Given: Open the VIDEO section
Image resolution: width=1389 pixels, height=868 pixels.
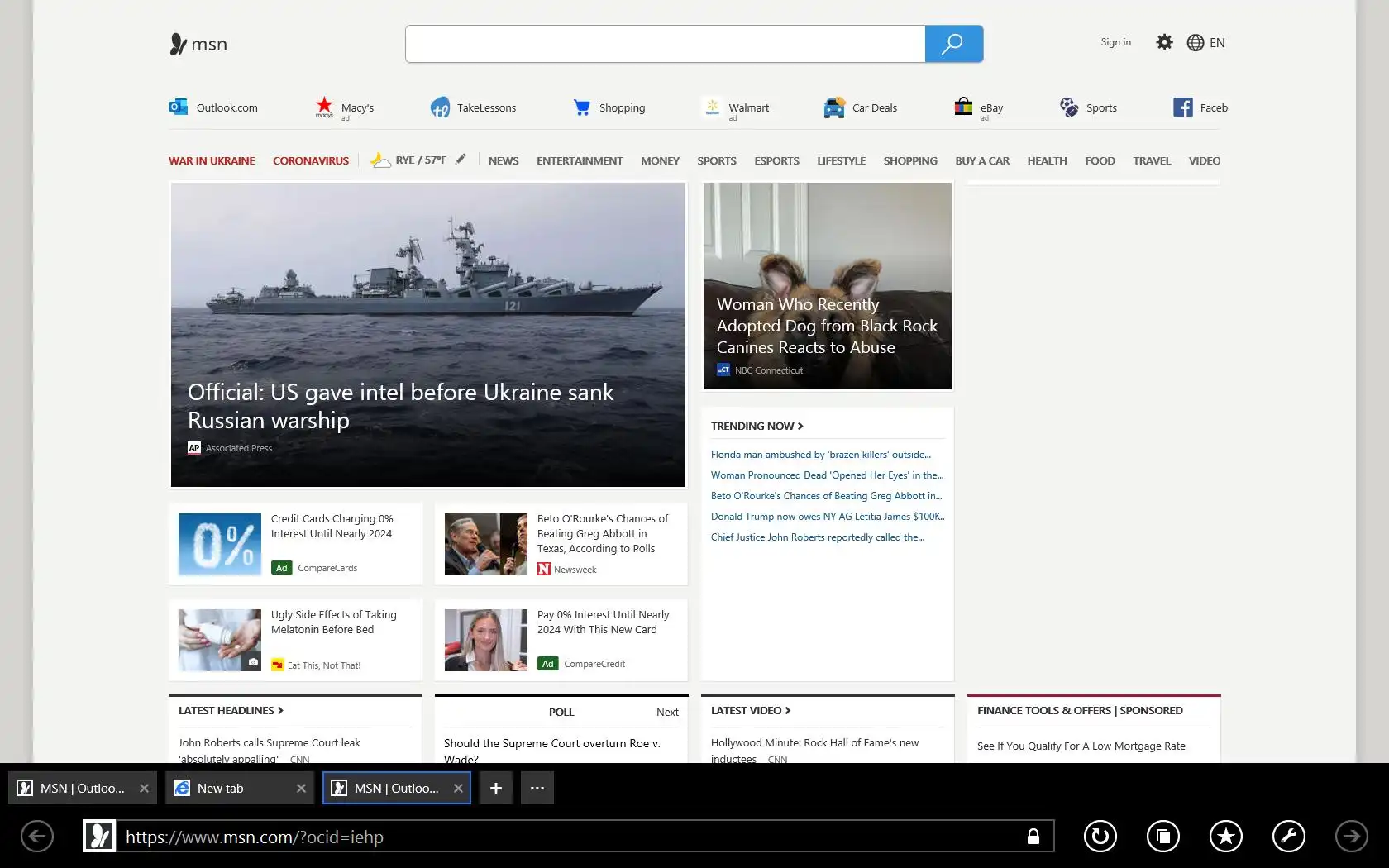Looking at the screenshot, I should (1204, 160).
